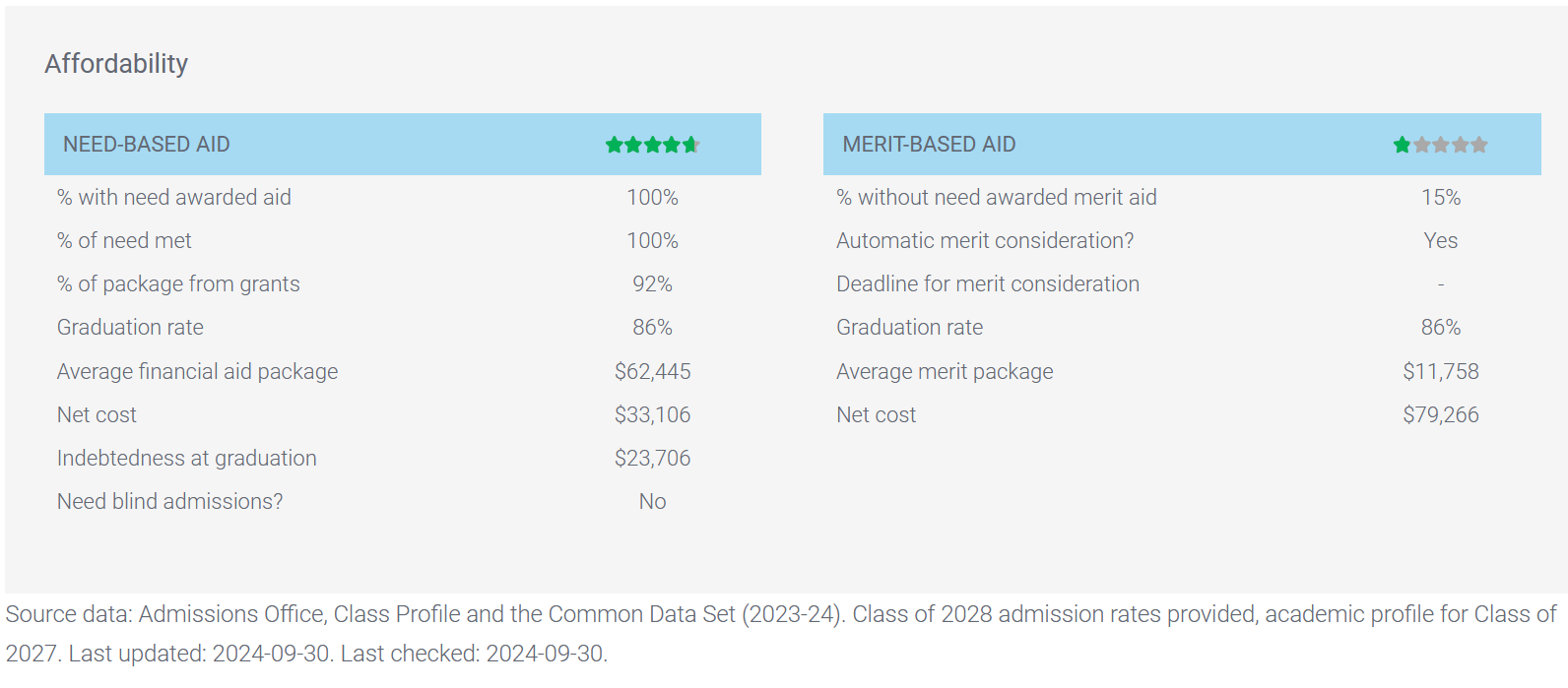1568x688 pixels.
Task: Click the first green star in Need-Based Aid
Action: tap(614, 145)
